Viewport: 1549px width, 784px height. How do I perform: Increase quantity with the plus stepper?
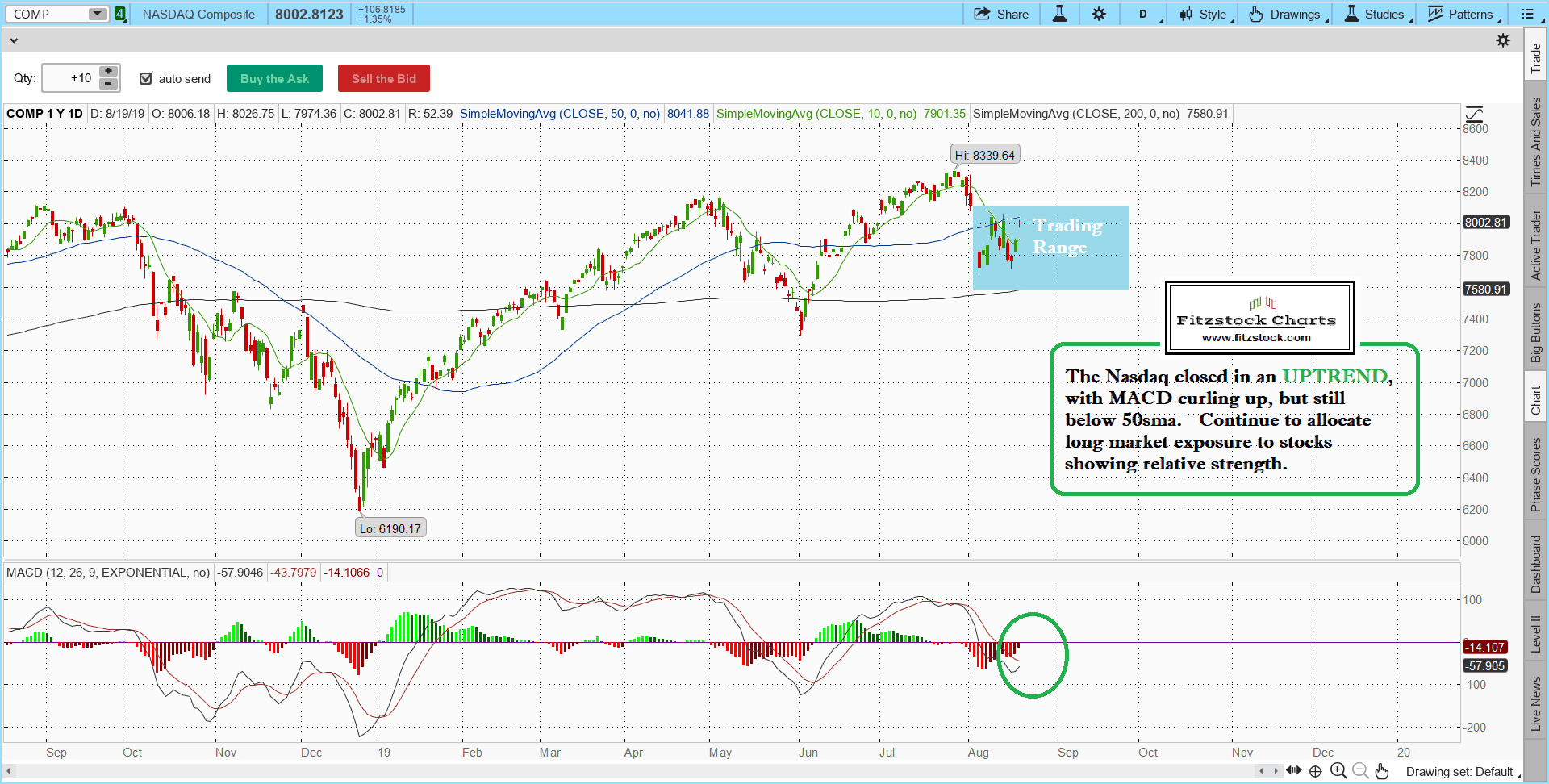coord(108,72)
